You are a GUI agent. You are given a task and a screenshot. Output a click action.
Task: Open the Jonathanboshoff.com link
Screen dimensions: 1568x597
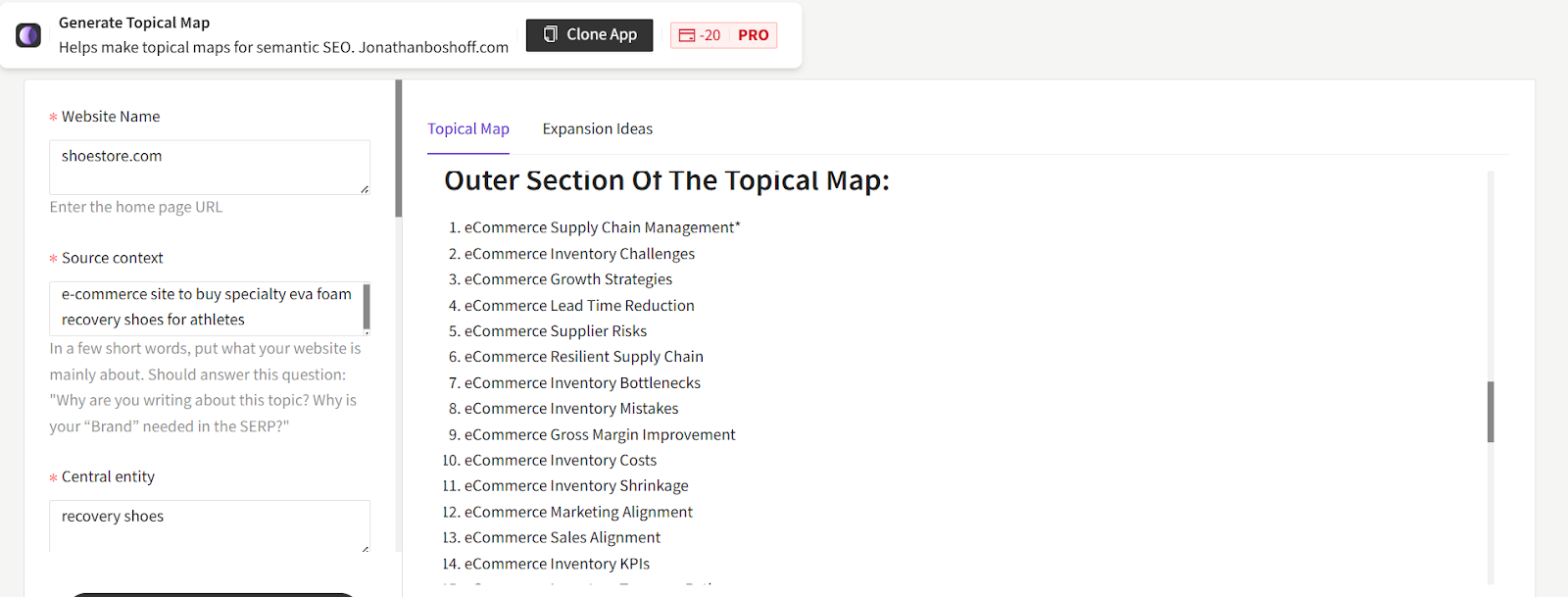coord(435,47)
